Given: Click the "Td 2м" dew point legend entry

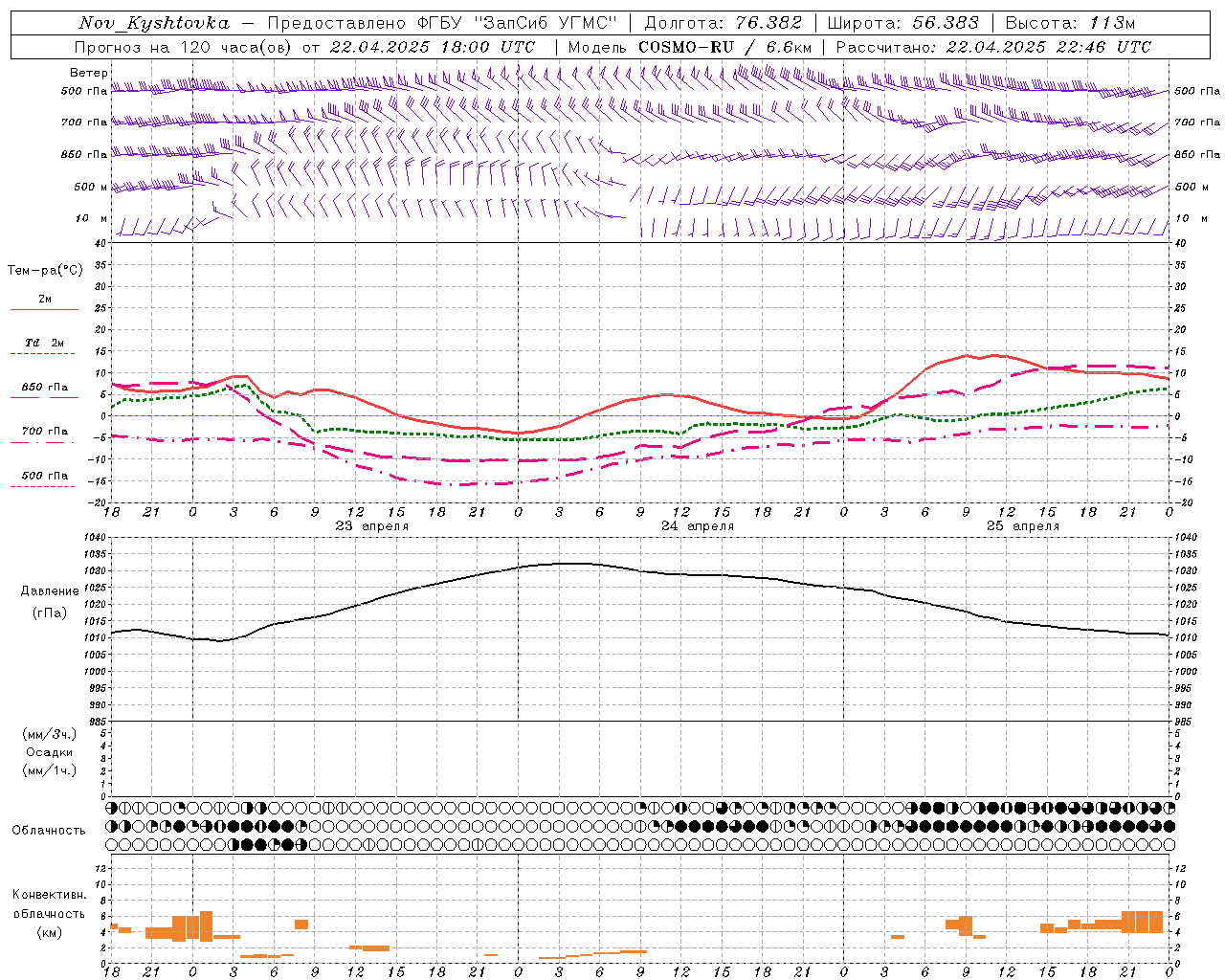Looking at the screenshot, I should click(45, 343).
